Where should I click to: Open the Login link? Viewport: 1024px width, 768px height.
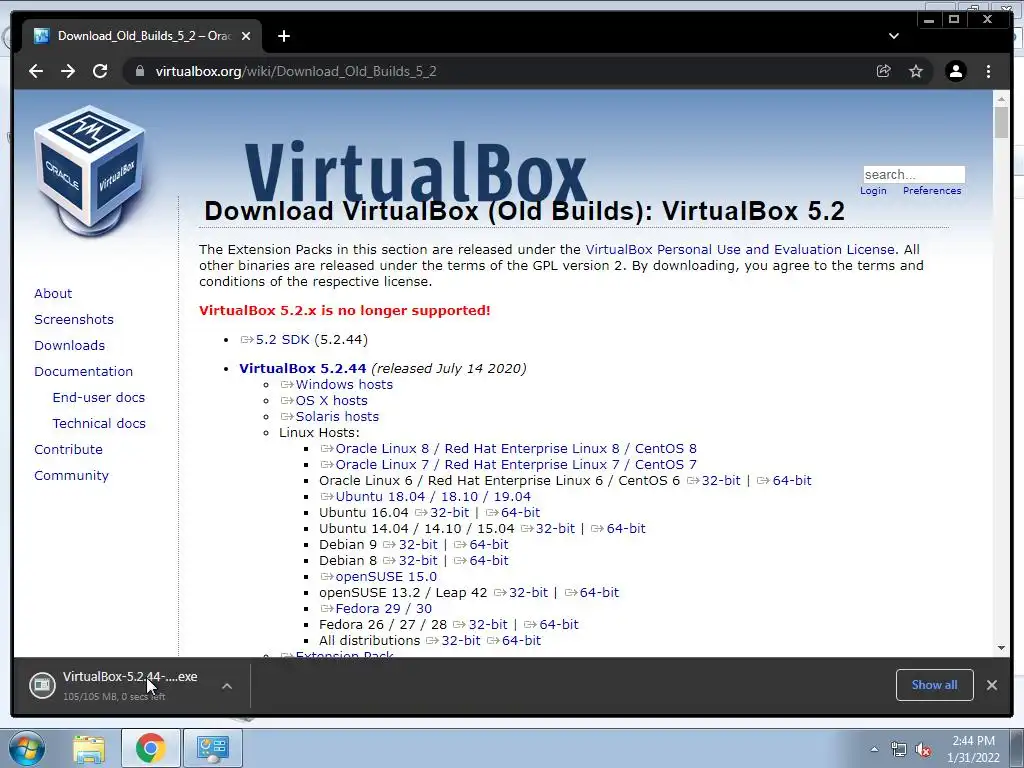coord(873,191)
